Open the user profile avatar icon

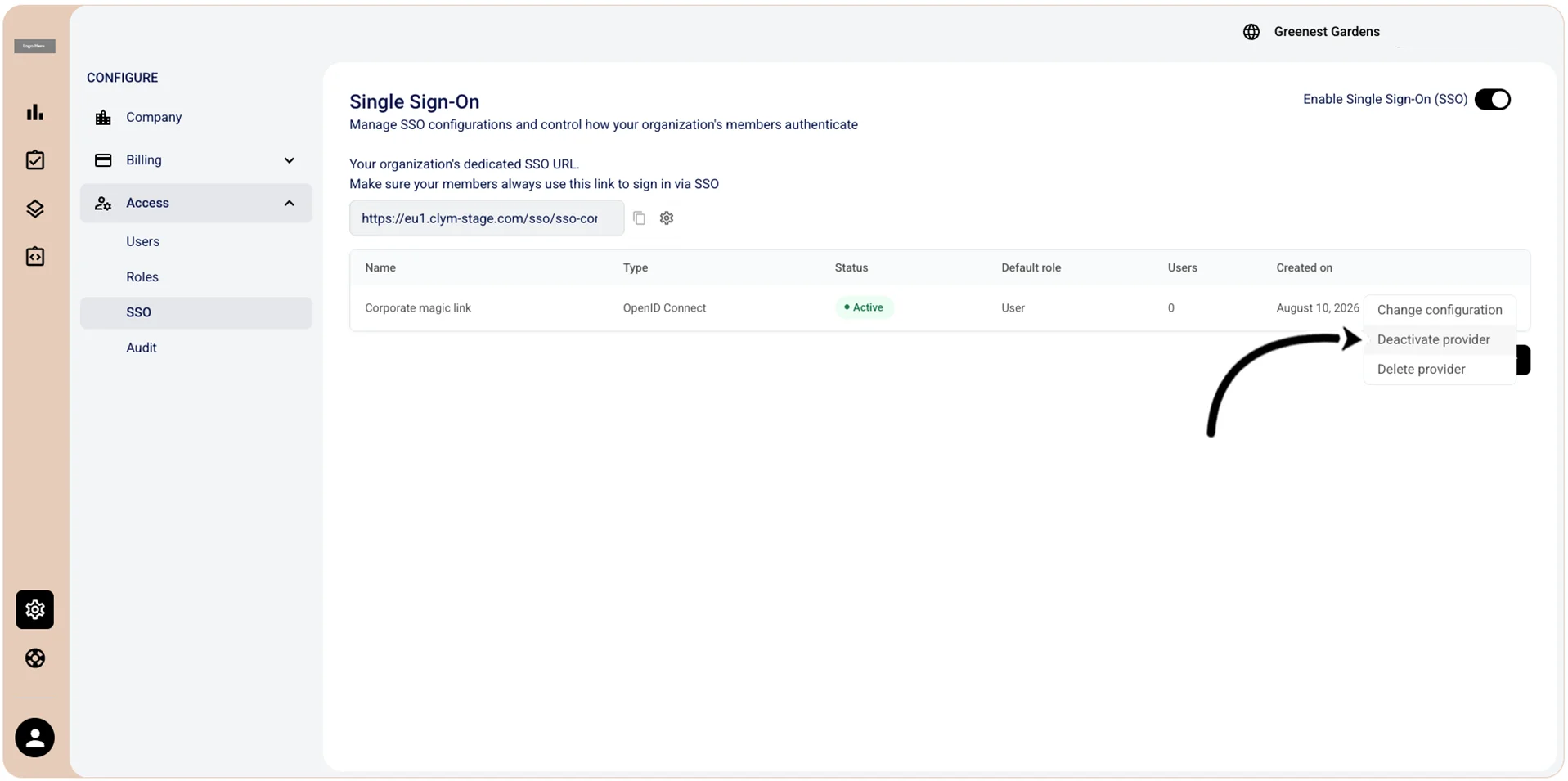tap(34, 738)
